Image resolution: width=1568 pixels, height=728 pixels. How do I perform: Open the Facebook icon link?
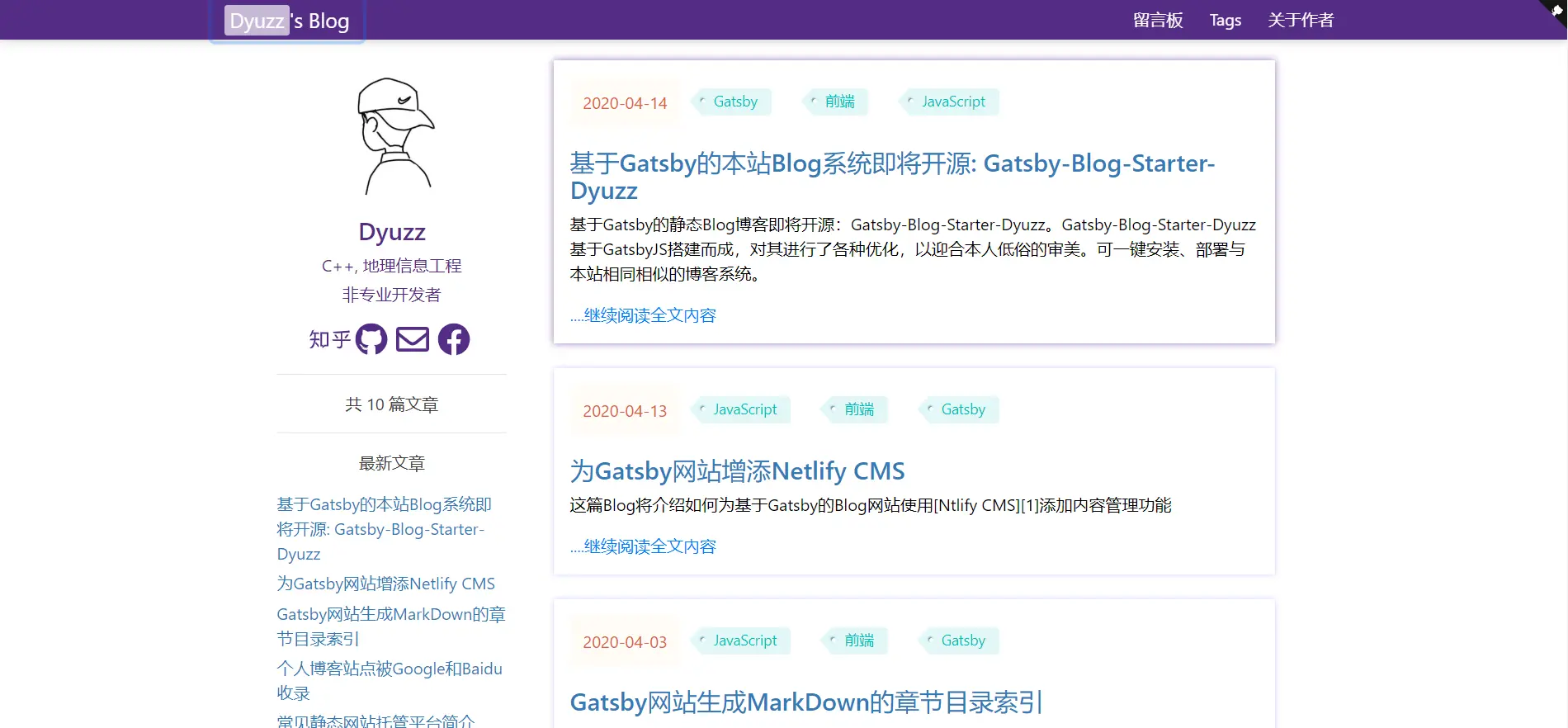454,339
